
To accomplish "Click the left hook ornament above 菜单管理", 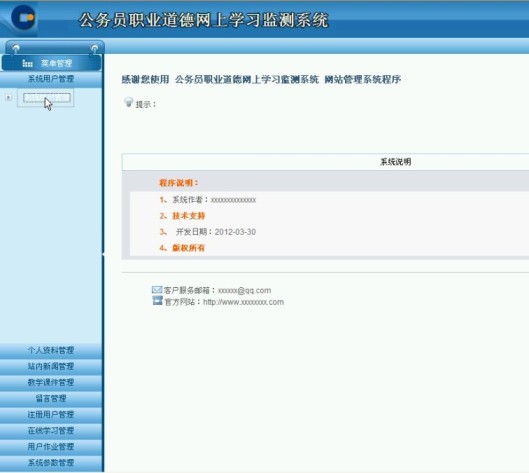I will coord(16,49).
